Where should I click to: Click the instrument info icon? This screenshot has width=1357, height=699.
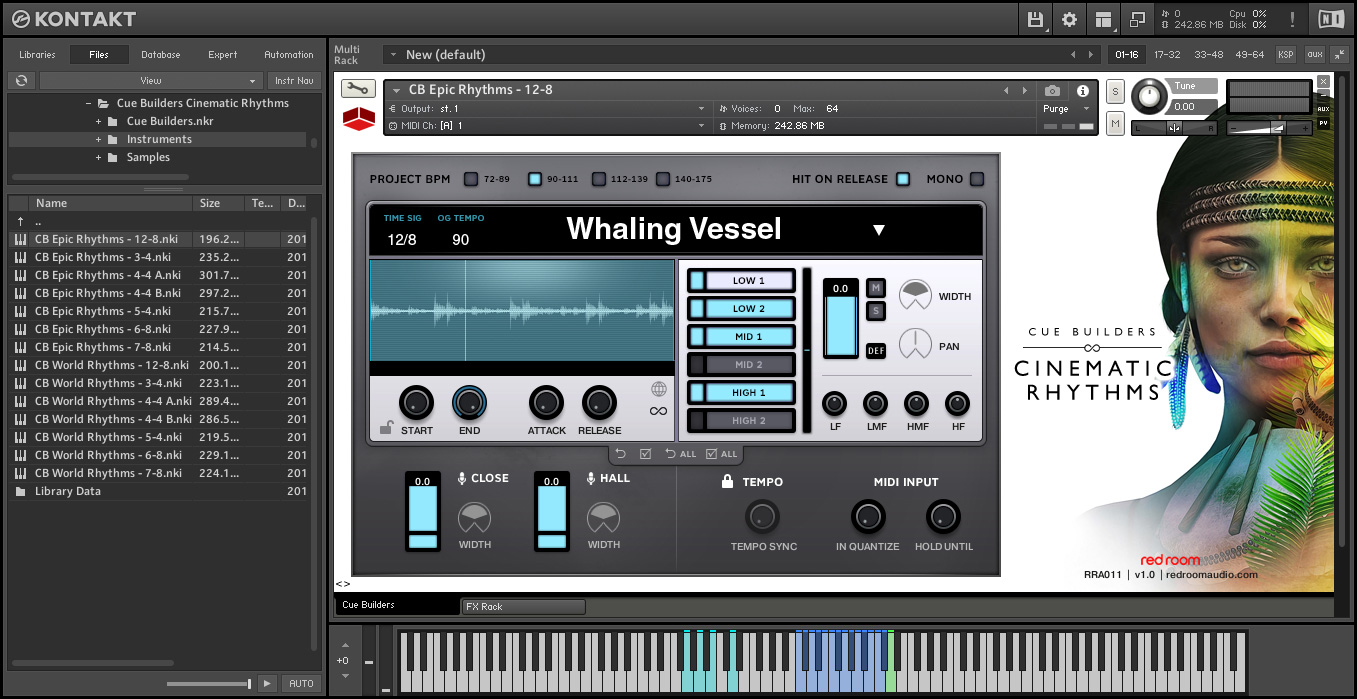(x=1082, y=91)
